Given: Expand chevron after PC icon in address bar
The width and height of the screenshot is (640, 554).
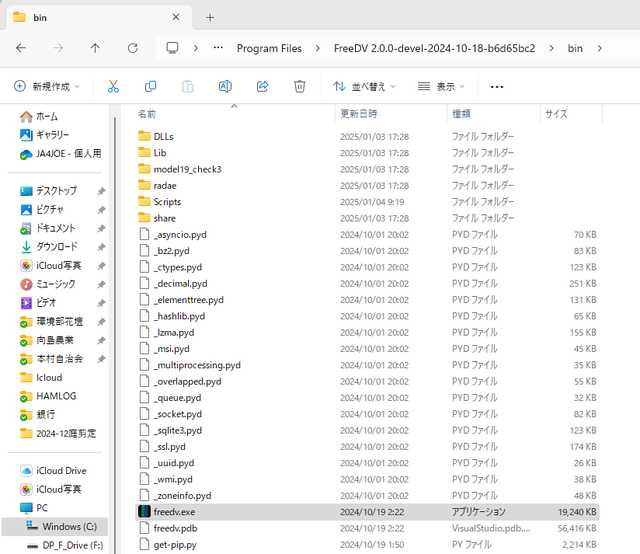Looking at the screenshot, I should [196, 48].
